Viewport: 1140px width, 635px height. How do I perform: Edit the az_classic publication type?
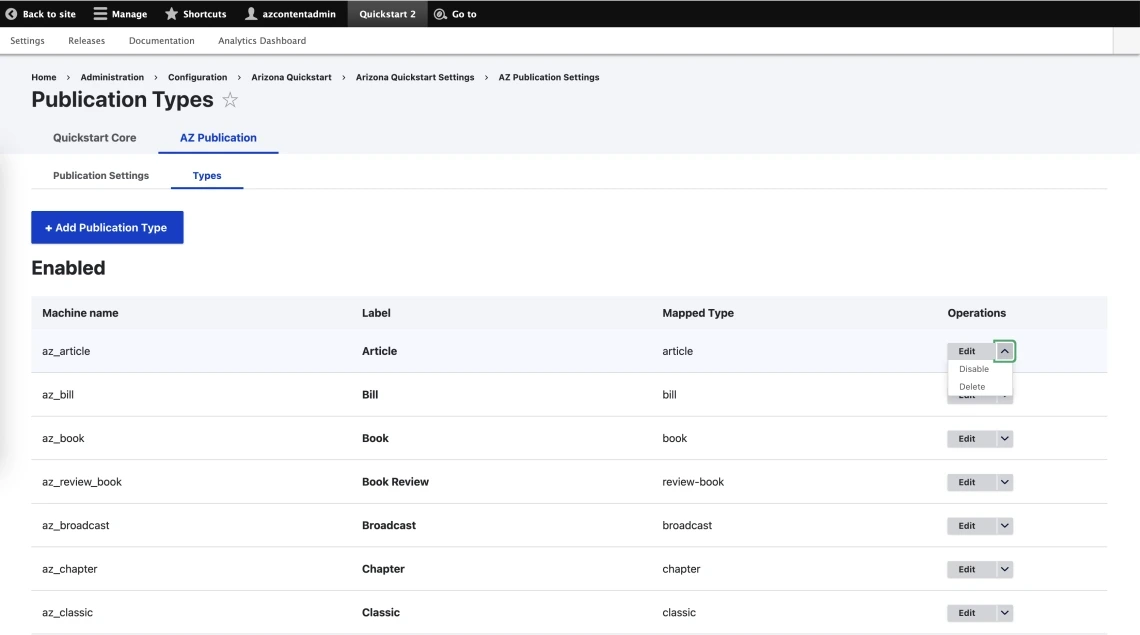967,613
